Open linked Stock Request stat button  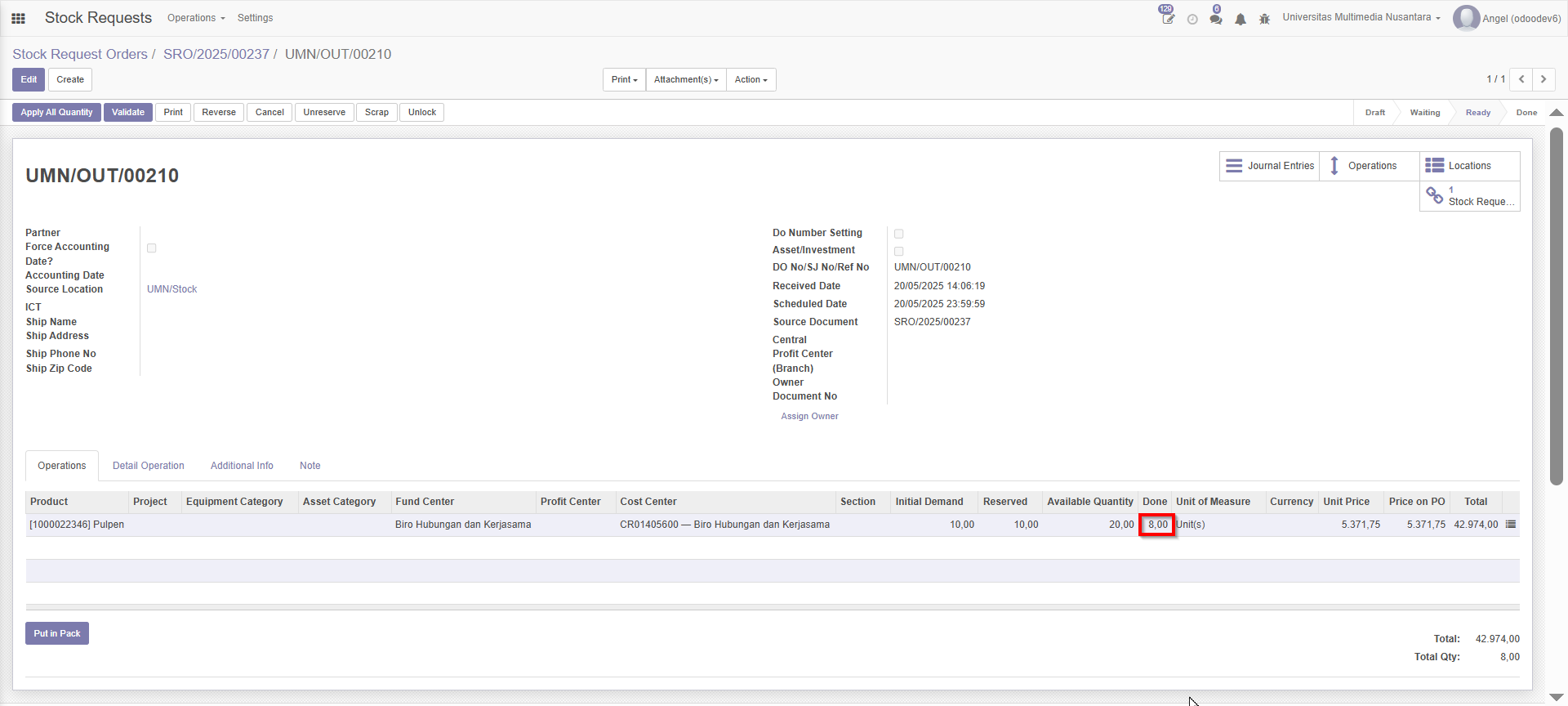click(1470, 196)
